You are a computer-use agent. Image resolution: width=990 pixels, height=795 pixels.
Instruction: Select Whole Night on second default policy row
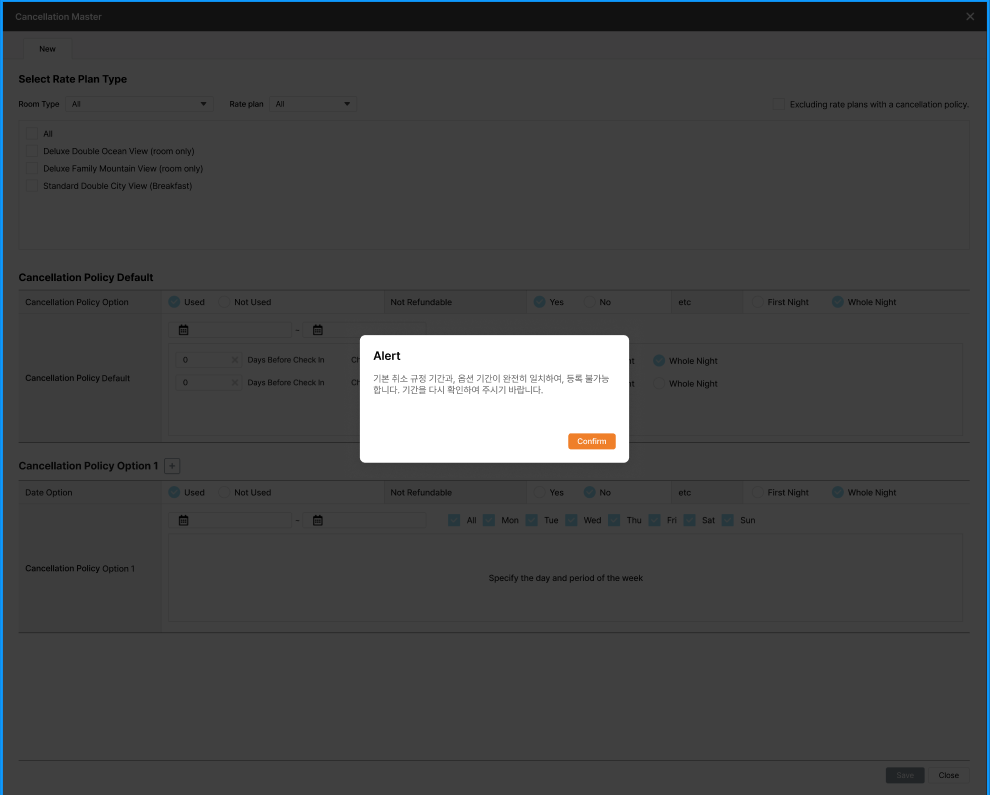click(x=659, y=383)
